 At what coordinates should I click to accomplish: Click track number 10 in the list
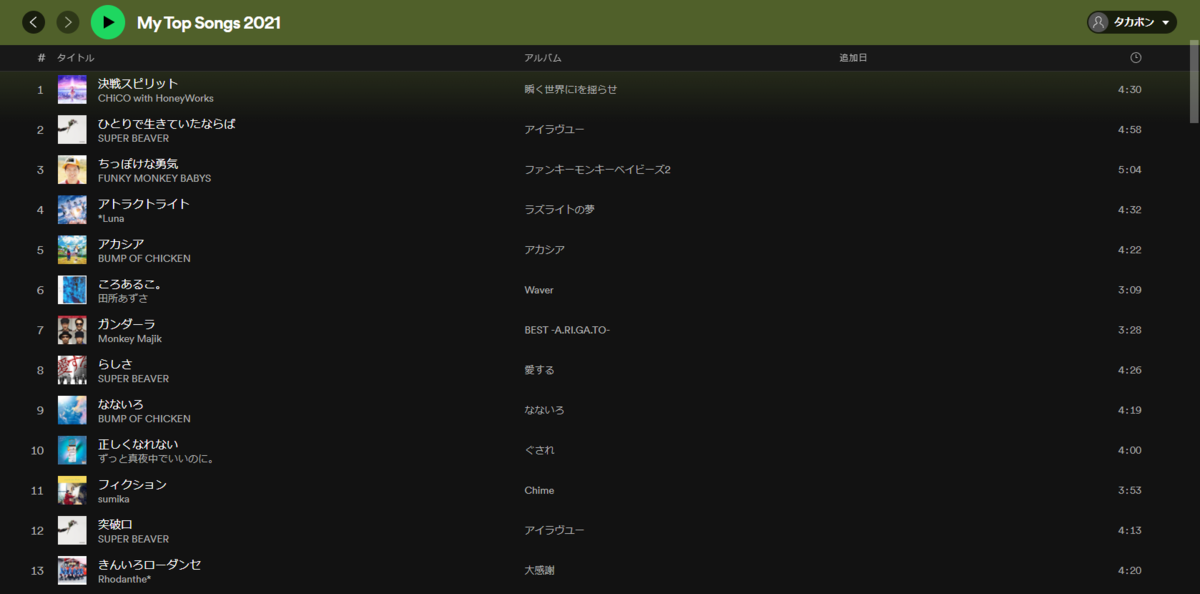(37, 450)
